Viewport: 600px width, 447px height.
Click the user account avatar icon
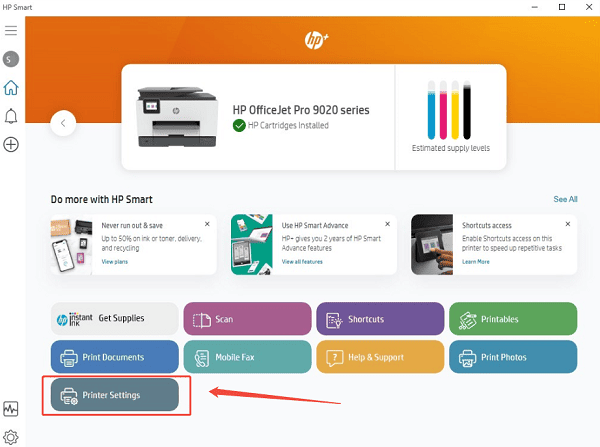pyautogui.click(x=11, y=60)
